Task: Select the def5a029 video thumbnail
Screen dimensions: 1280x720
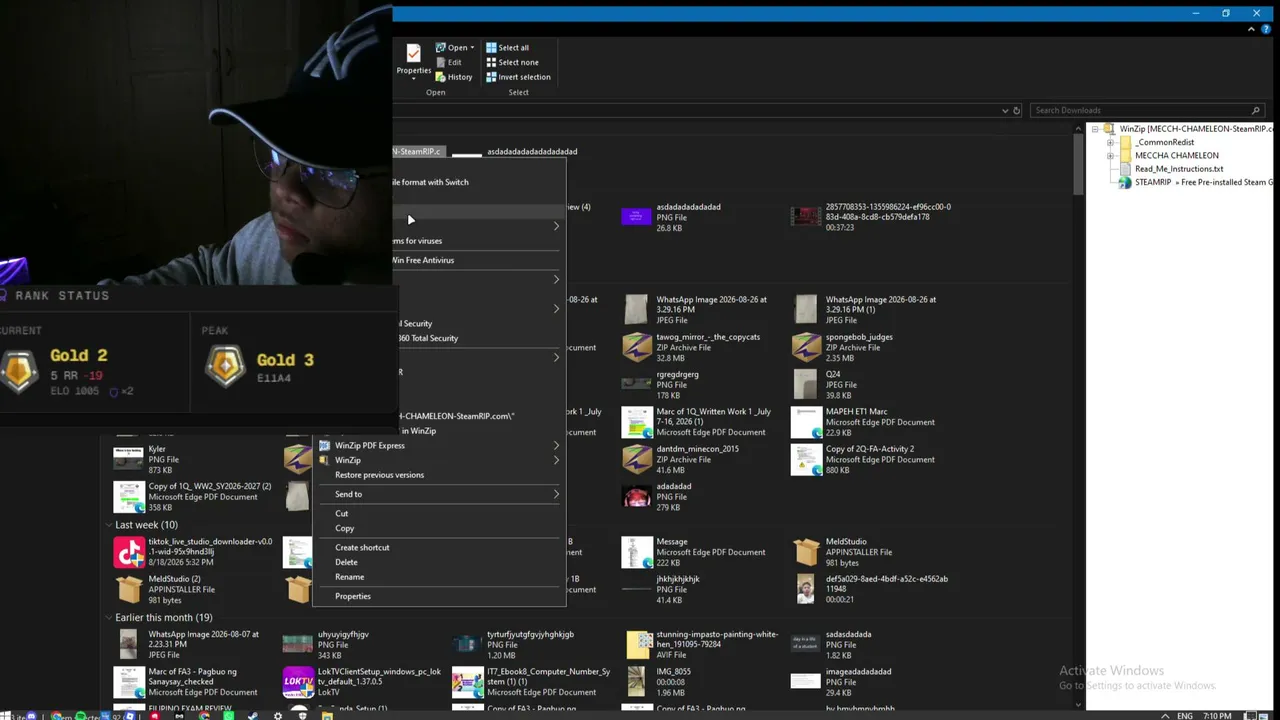Action: click(x=806, y=589)
